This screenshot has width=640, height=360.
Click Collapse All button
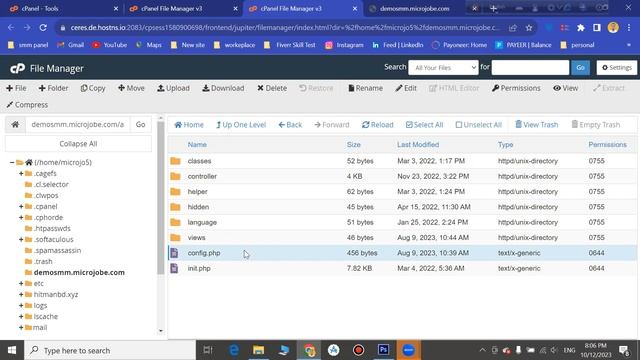click(x=78, y=144)
